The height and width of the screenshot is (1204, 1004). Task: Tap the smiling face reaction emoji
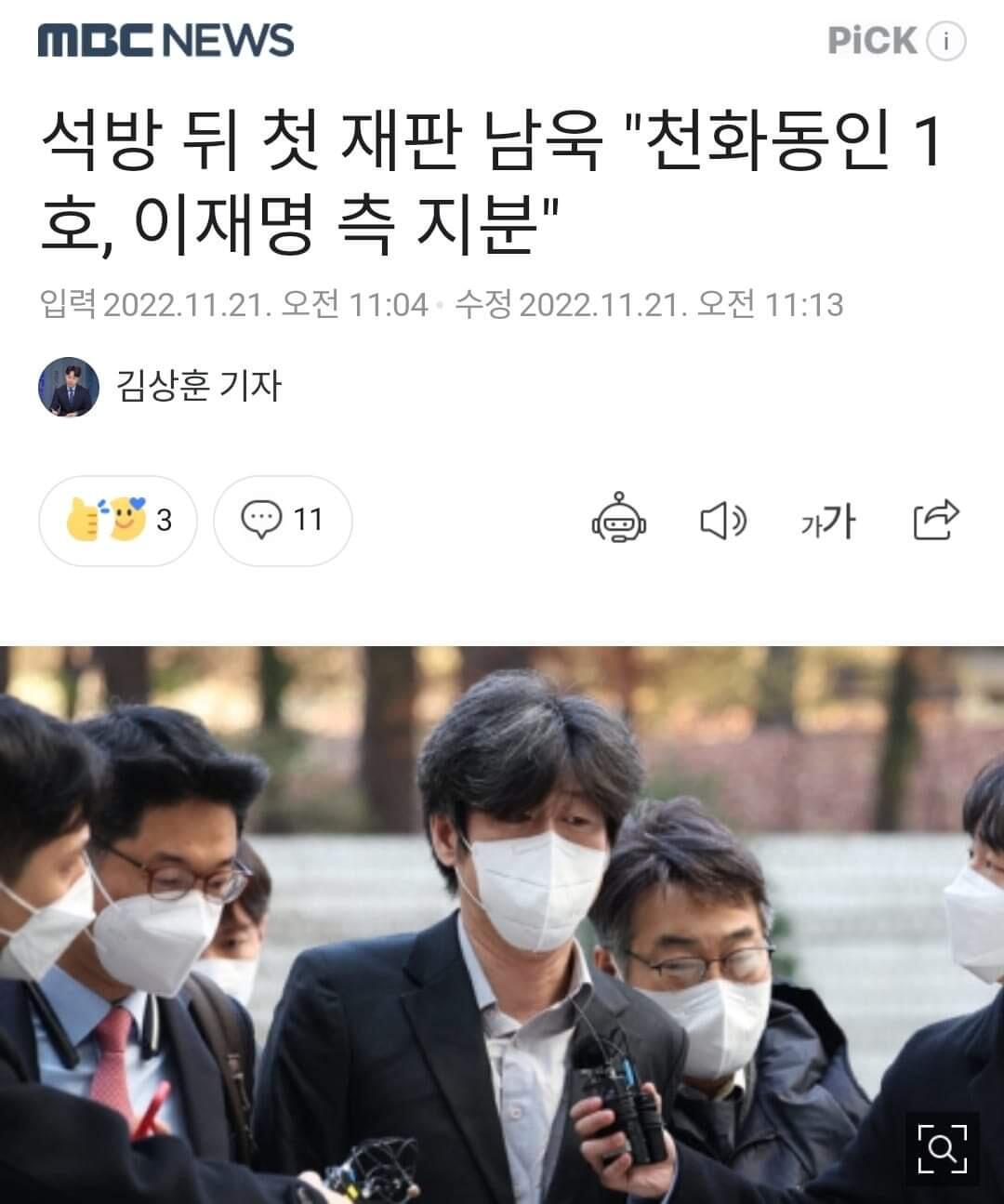(126, 521)
